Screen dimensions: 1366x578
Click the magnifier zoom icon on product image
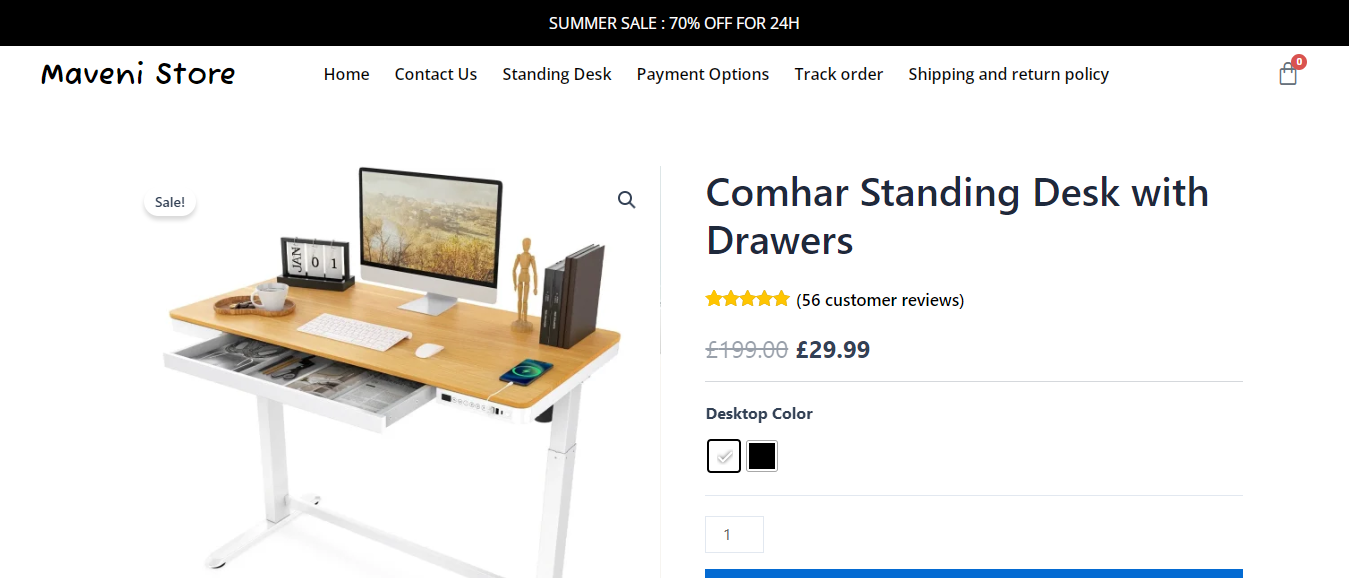(627, 200)
